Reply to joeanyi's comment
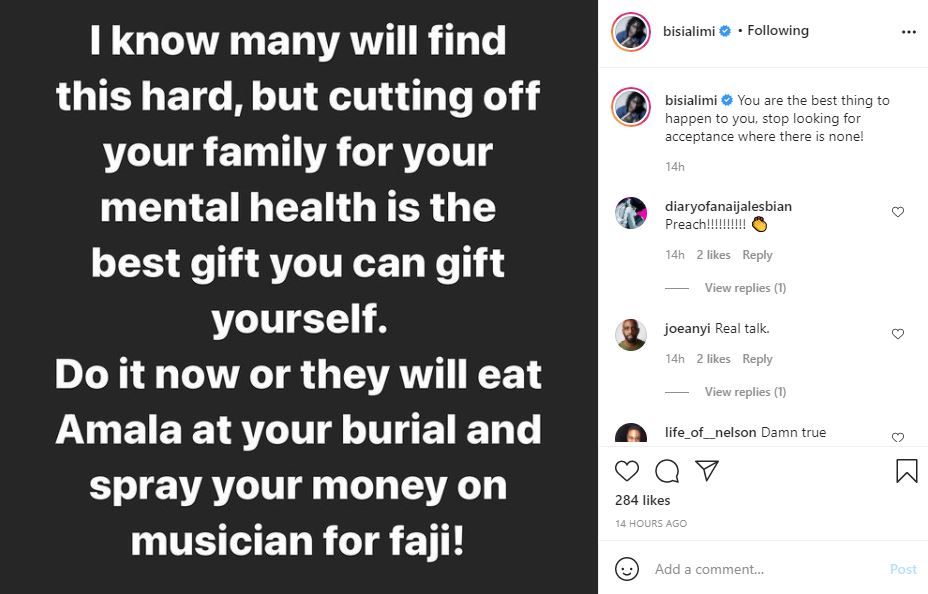928x594 pixels. [x=757, y=359]
